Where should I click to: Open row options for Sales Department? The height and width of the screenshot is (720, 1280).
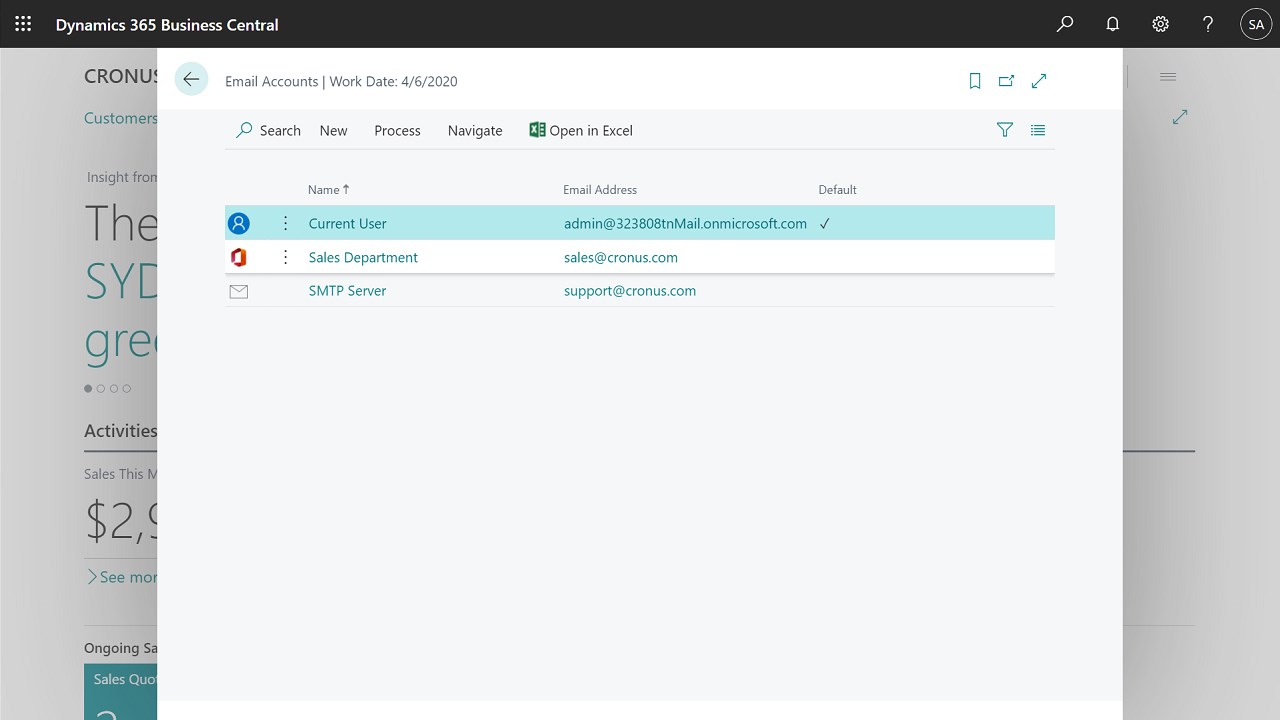click(285, 257)
